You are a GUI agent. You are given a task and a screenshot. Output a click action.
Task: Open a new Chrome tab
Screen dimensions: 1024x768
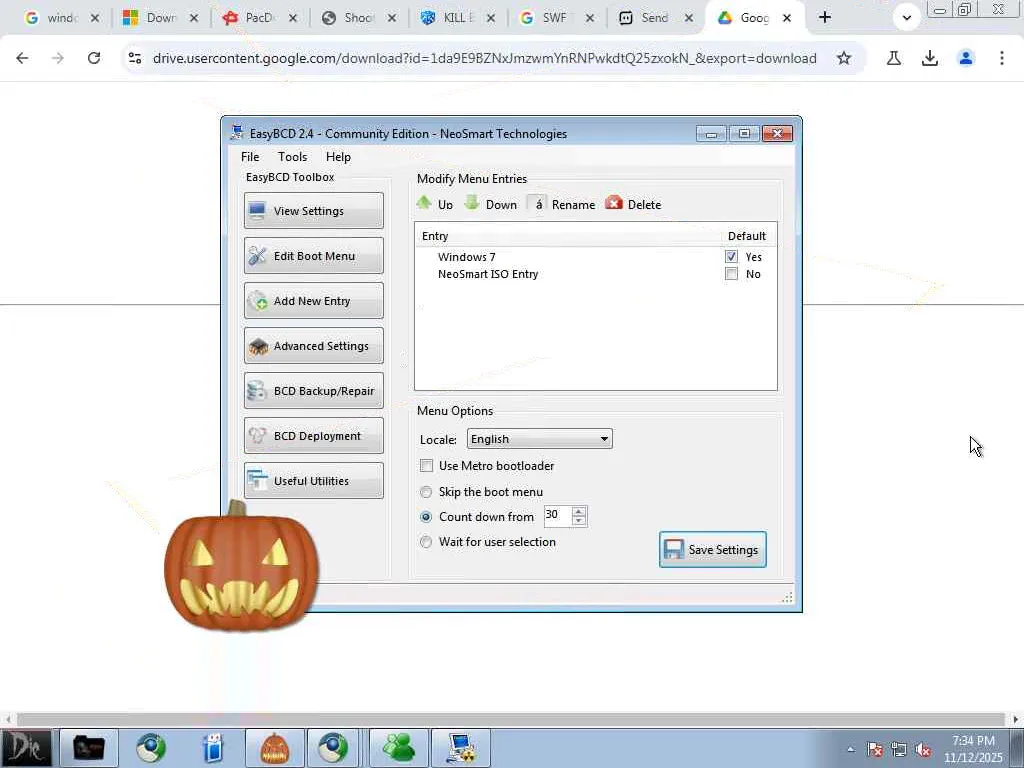click(x=825, y=18)
